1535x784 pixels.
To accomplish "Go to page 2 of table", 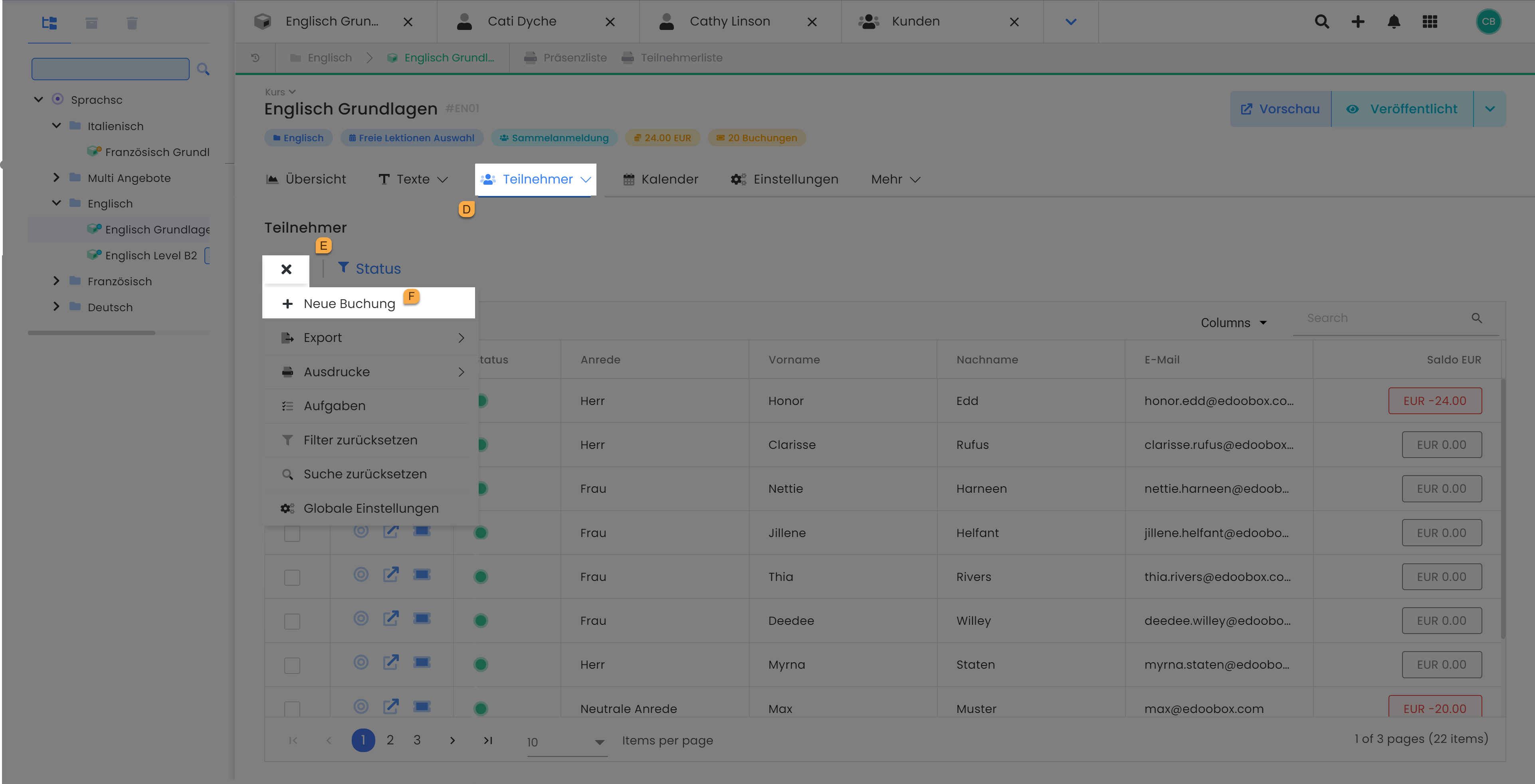I will (390, 741).
